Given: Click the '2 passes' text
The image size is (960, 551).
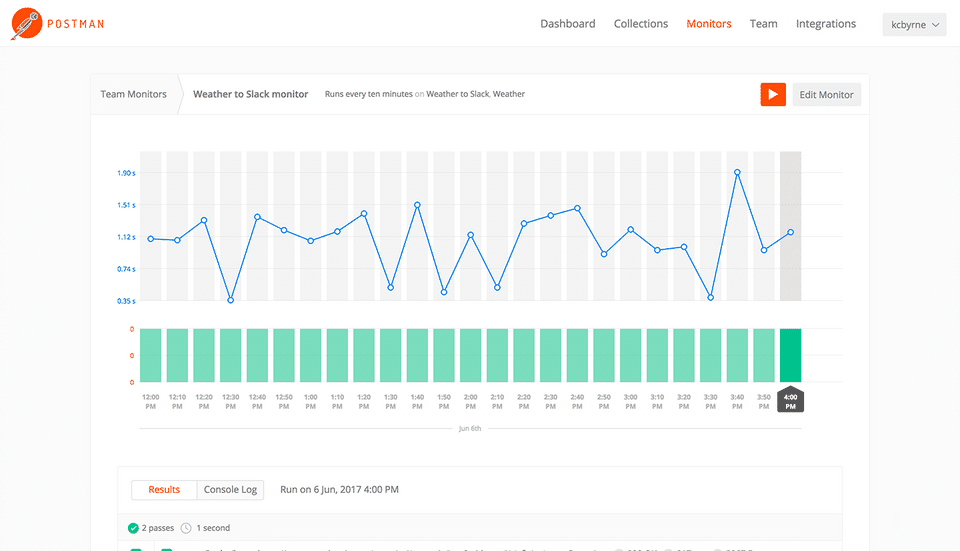Looking at the screenshot, I should 158,528.
